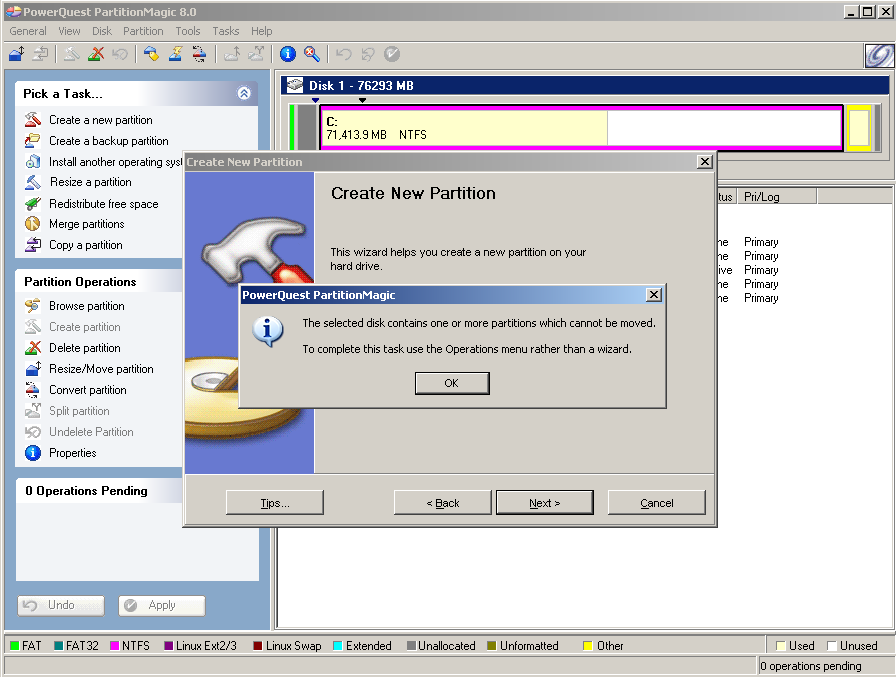896x677 pixels.
Task: Click the sidebar Undo button
Action: point(61,606)
